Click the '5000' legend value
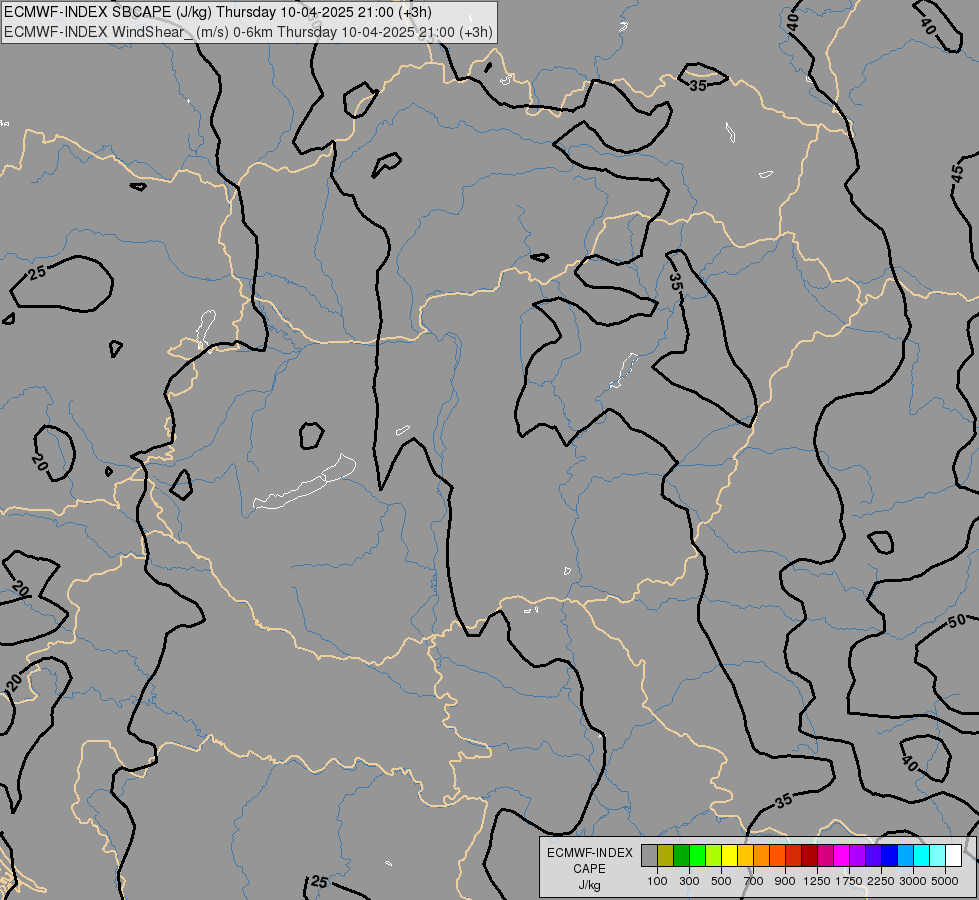This screenshot has width=979, height=900. pos(945,881)
